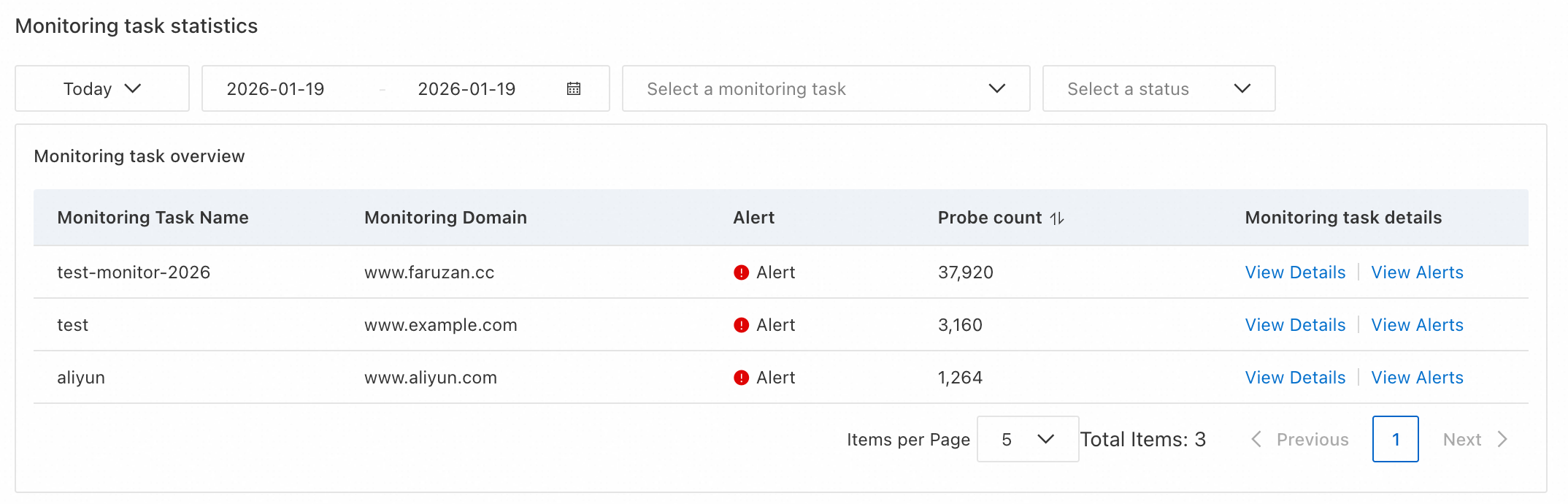The height and width of the screenshot is (504, 1568).
Task: Open Select a monitoring task dropdown
Action: [826, 88]
